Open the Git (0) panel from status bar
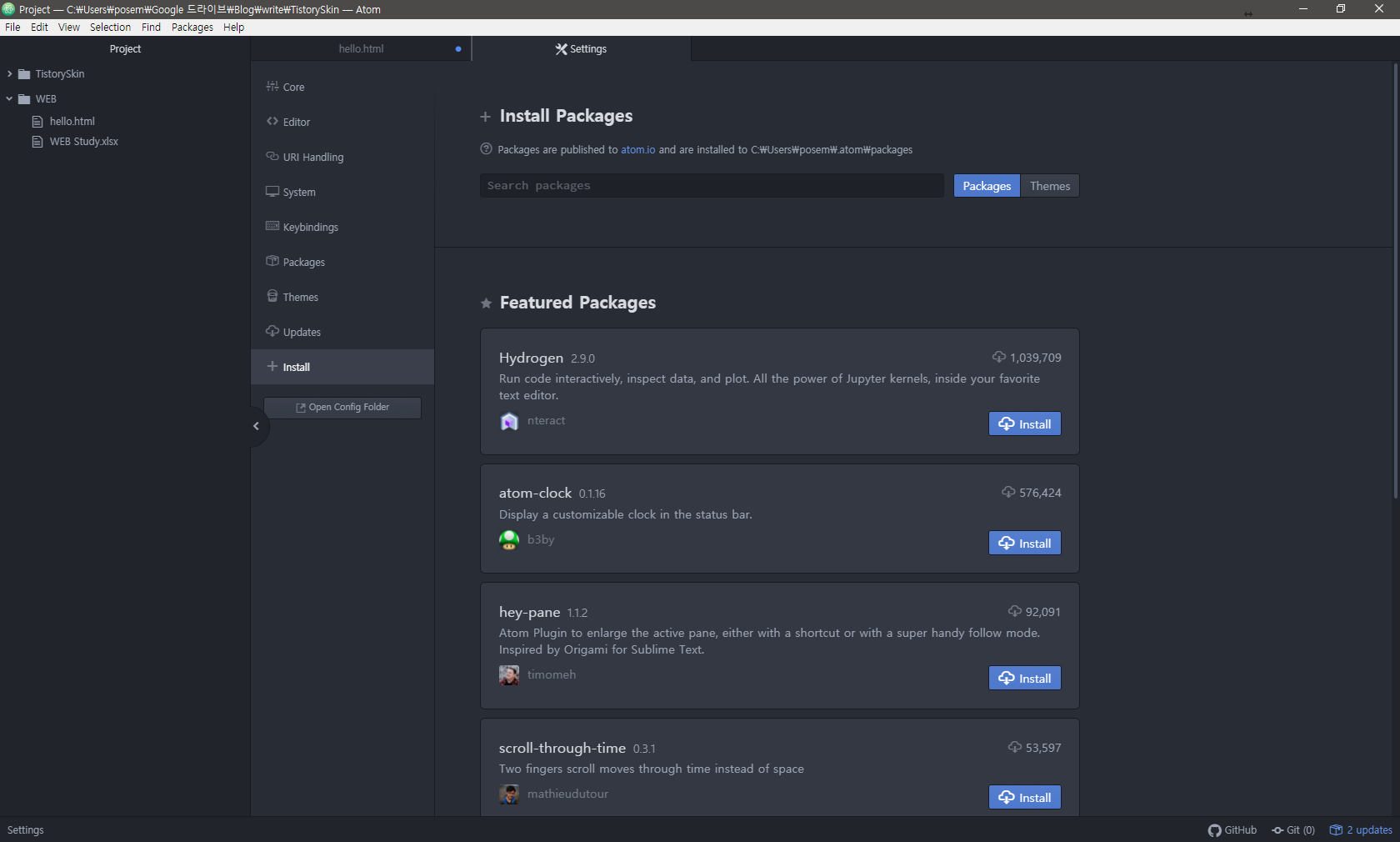Image resolution: width=1400 pixels, height=842 pixels. (x=1293, y=830)
